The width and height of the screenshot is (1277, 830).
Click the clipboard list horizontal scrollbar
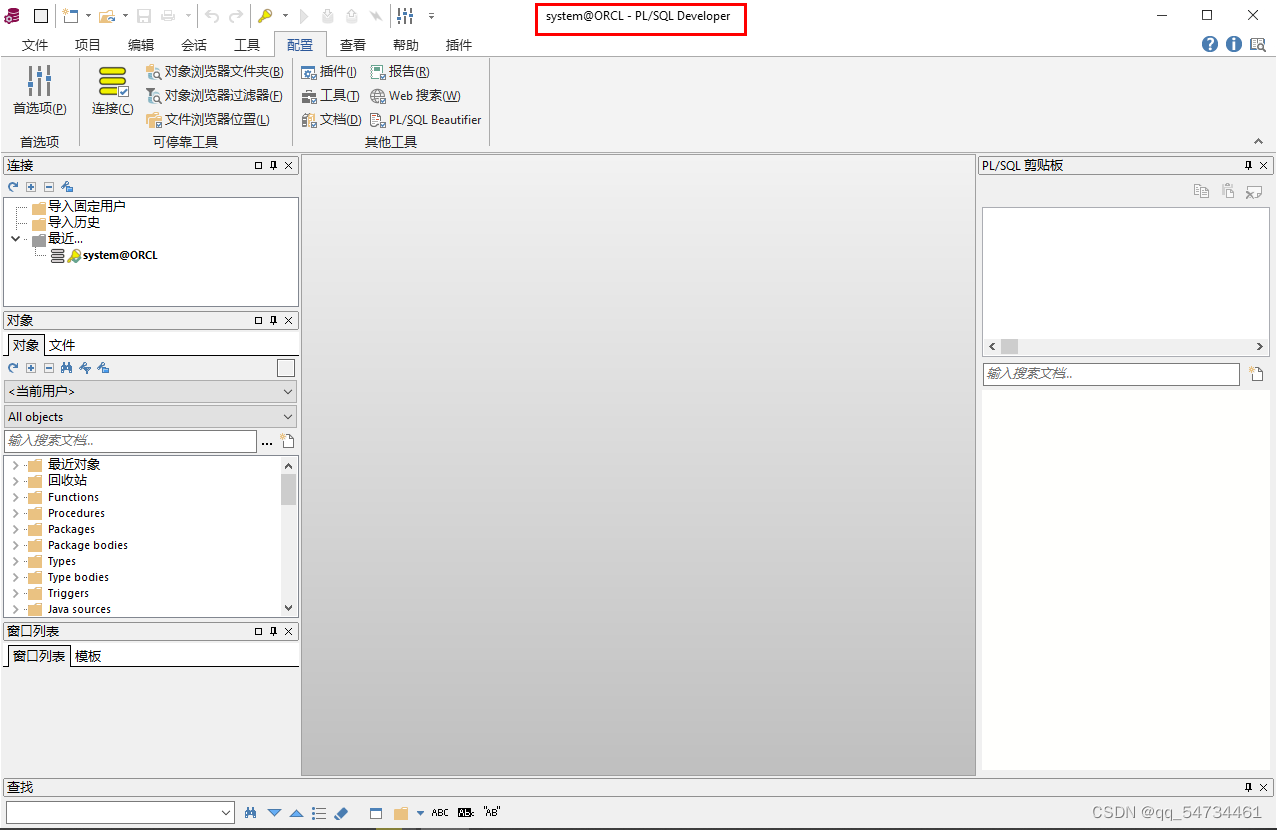[1126, 346]
